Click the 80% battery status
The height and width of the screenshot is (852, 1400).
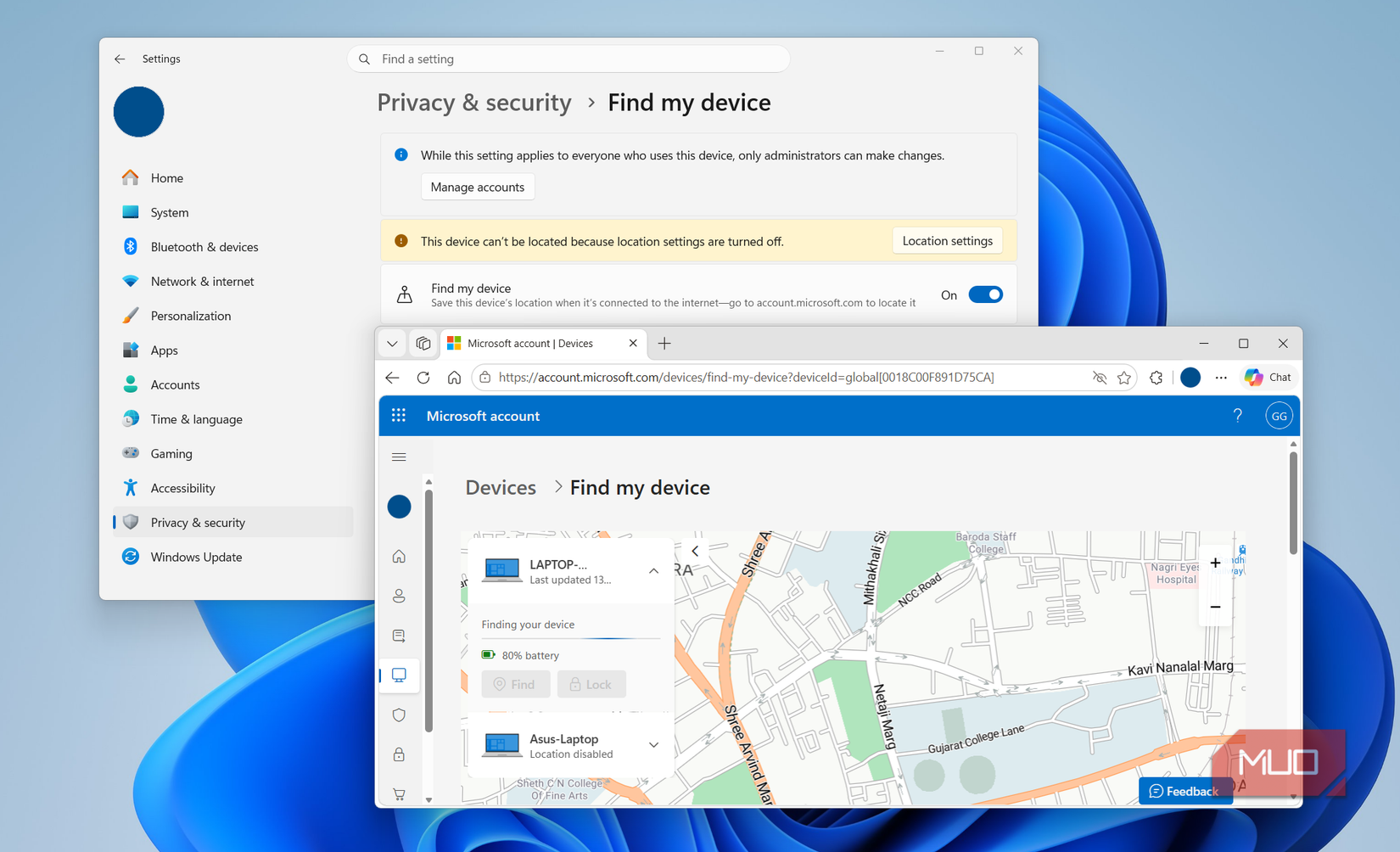click(520, 655)
